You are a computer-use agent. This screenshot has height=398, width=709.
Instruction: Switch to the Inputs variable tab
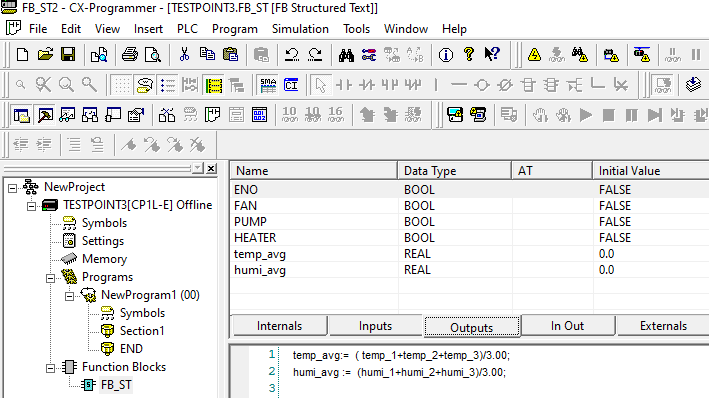[x=375, y=326]
